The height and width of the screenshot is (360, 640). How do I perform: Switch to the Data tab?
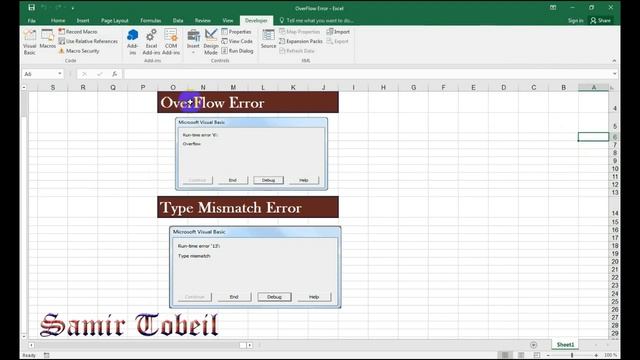[178, 20]
